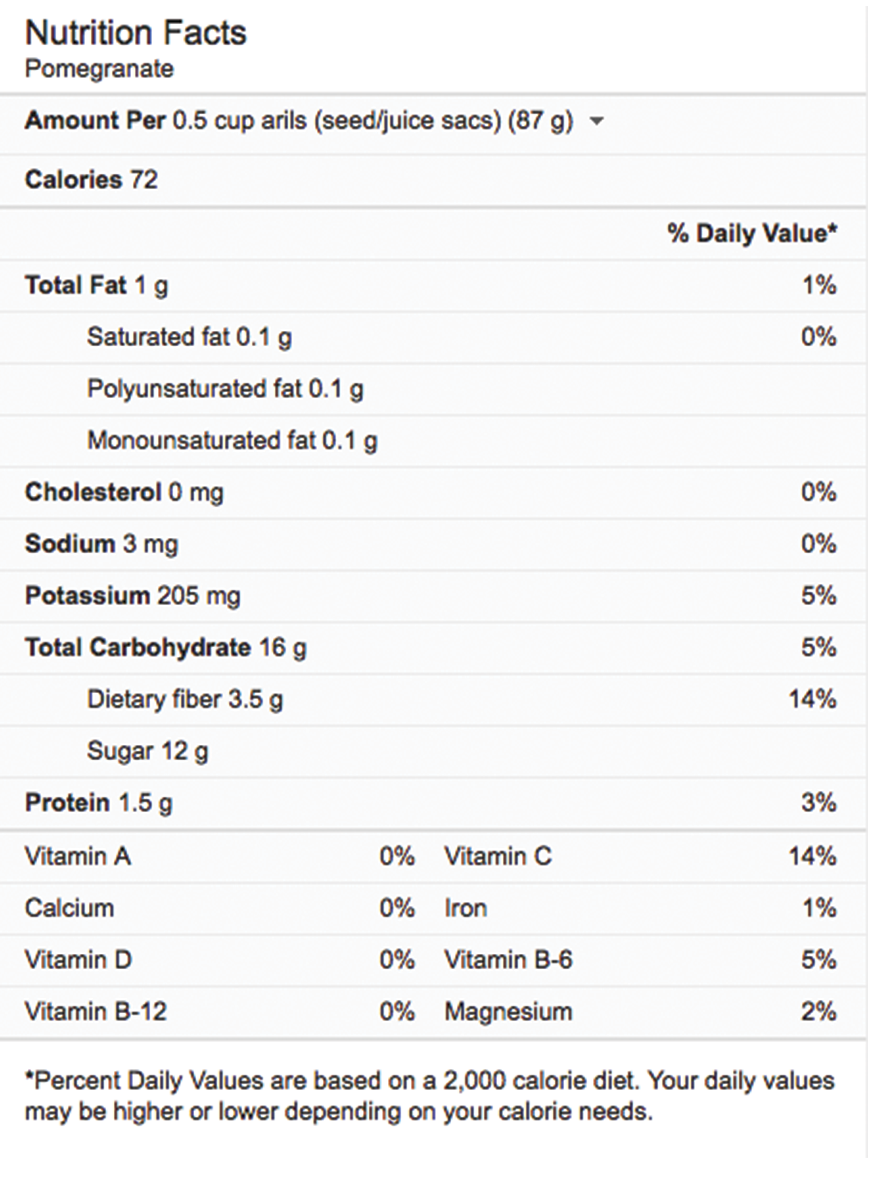Click the 0.5 cup arils serving size text
This screenshot has width=872, height=1200.
[373, 122]
